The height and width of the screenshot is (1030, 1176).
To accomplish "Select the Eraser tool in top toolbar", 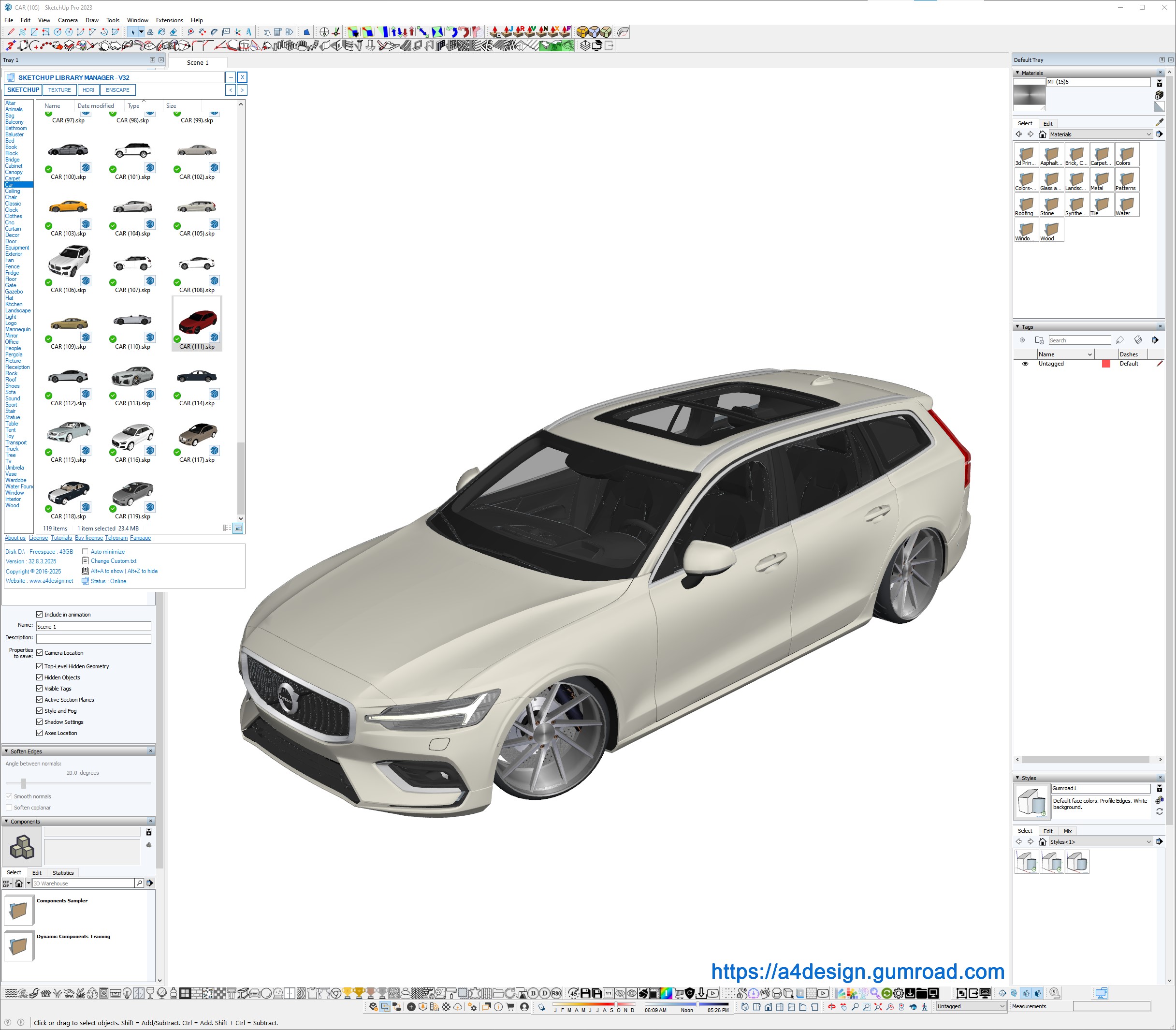I will point(174,32).
